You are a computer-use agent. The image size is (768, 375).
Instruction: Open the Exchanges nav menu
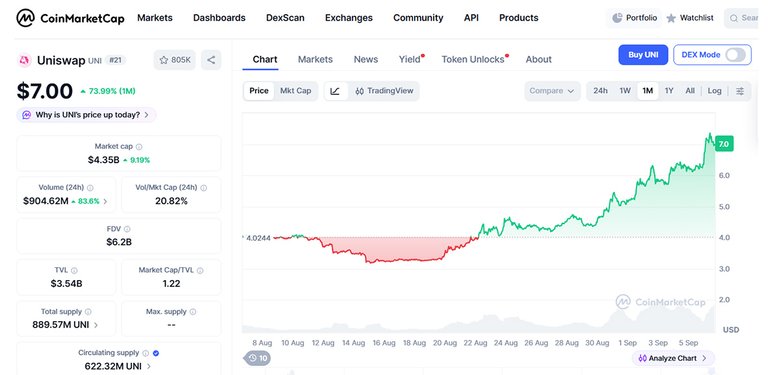[349, 18]
